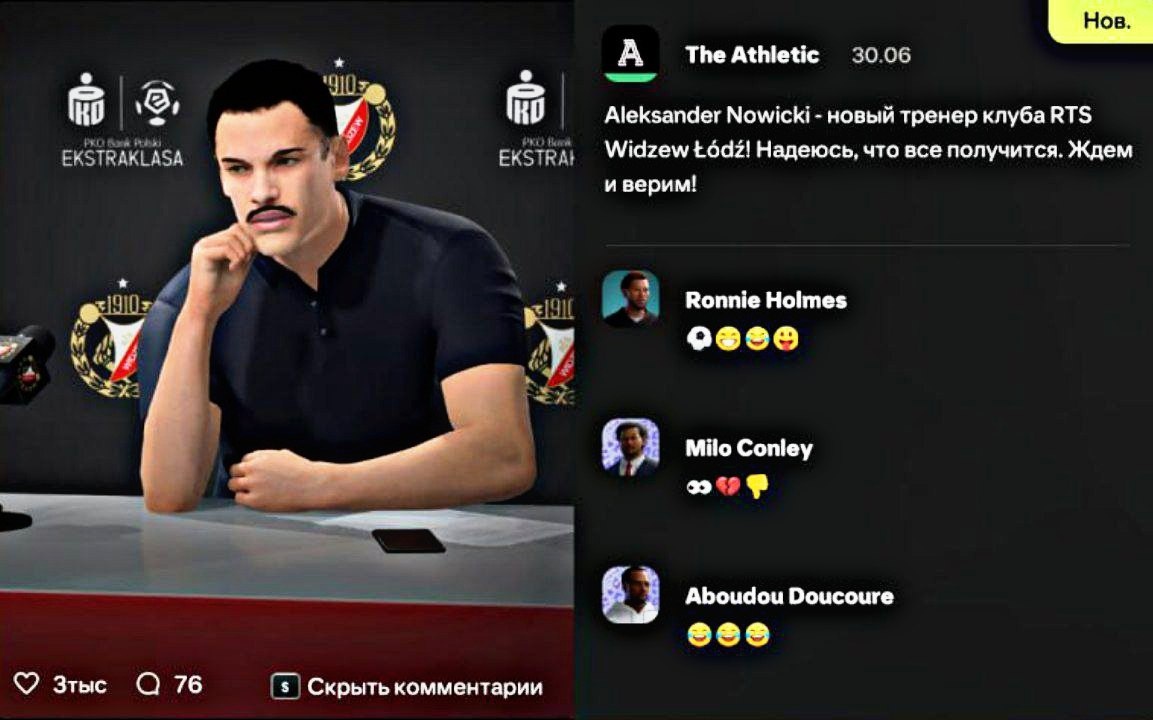Click the Ronnie Holmes username

click(765, 300)
